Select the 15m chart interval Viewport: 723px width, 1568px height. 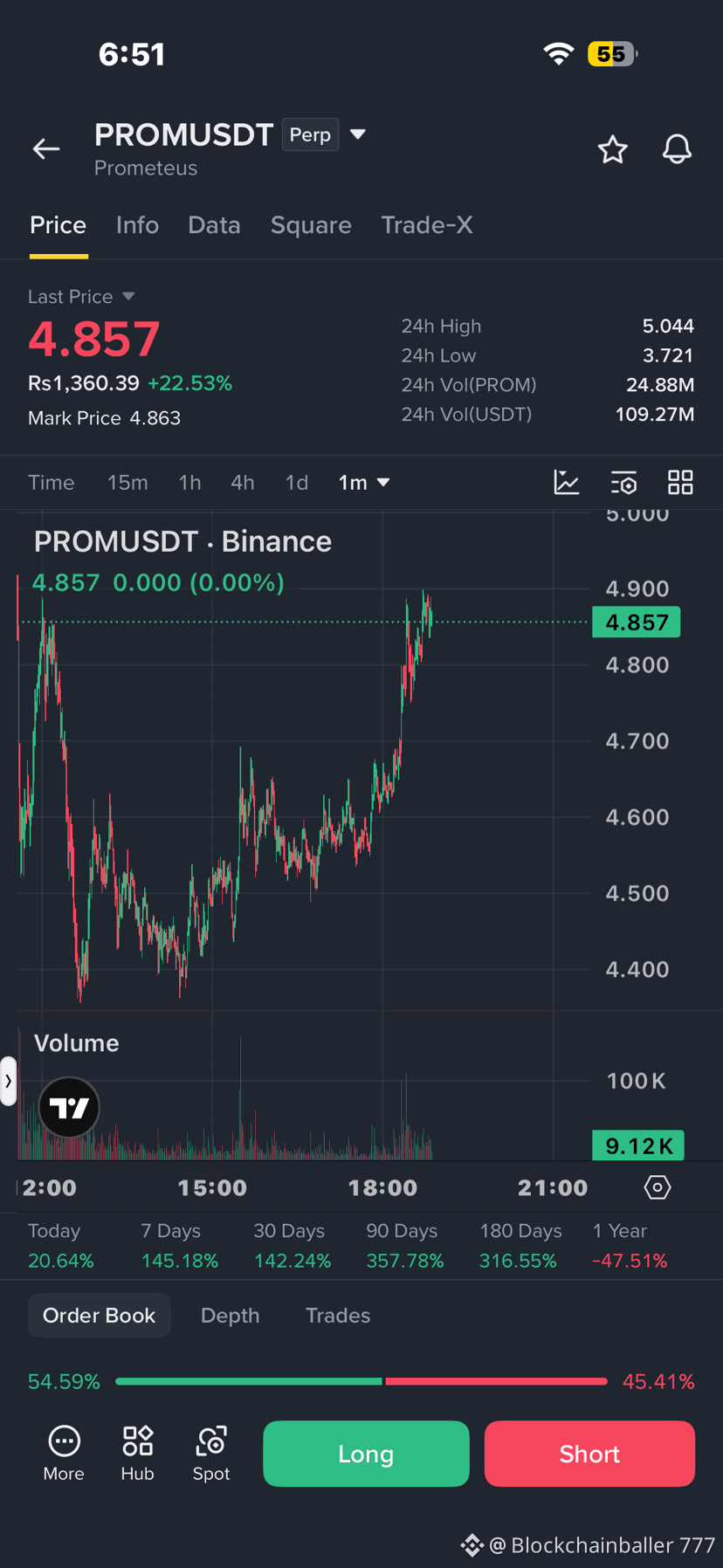127,483
